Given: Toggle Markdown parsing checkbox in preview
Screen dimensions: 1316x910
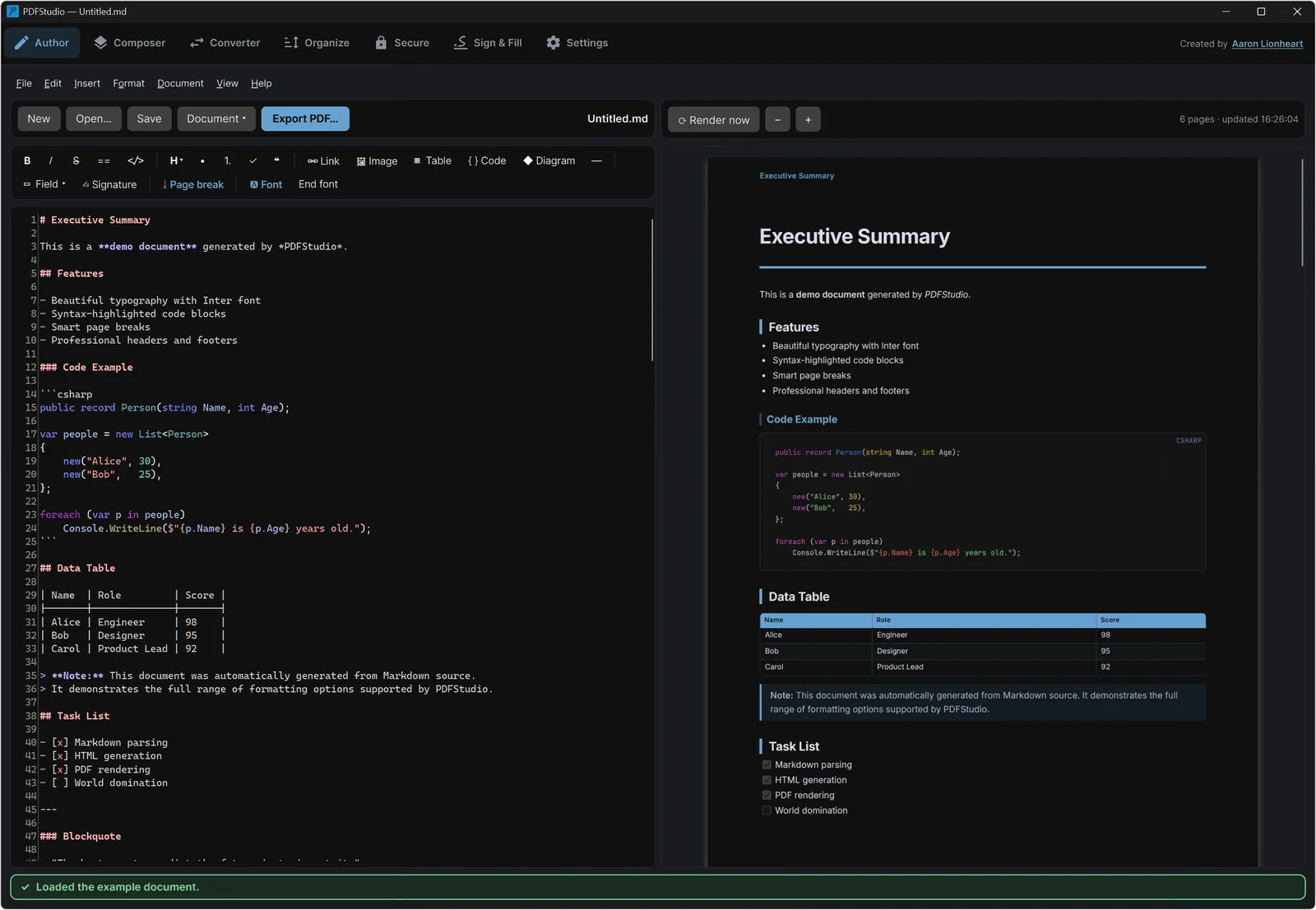Looking at the screenshot, I should [x=767, y=765].
